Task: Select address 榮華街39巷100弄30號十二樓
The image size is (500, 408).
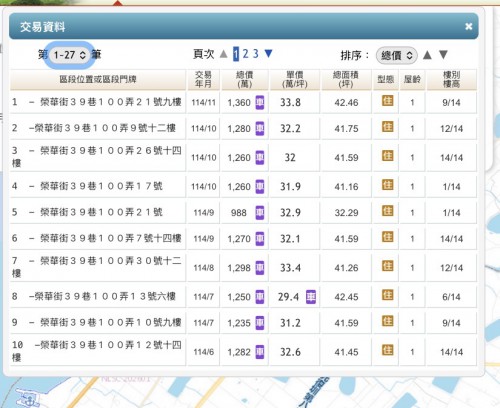Action: [x=97, y=267]
